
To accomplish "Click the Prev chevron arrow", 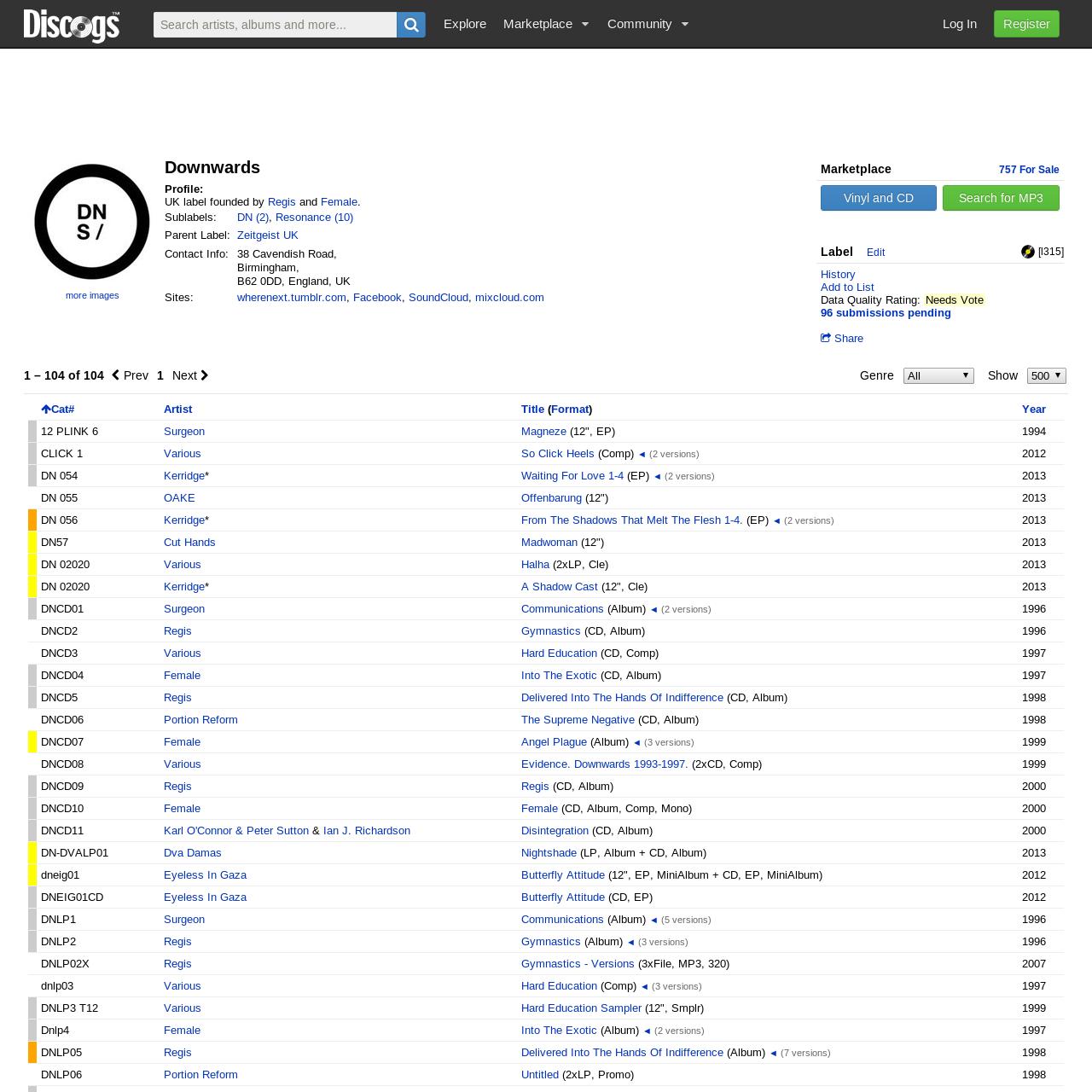I will (x=116, y=375).
